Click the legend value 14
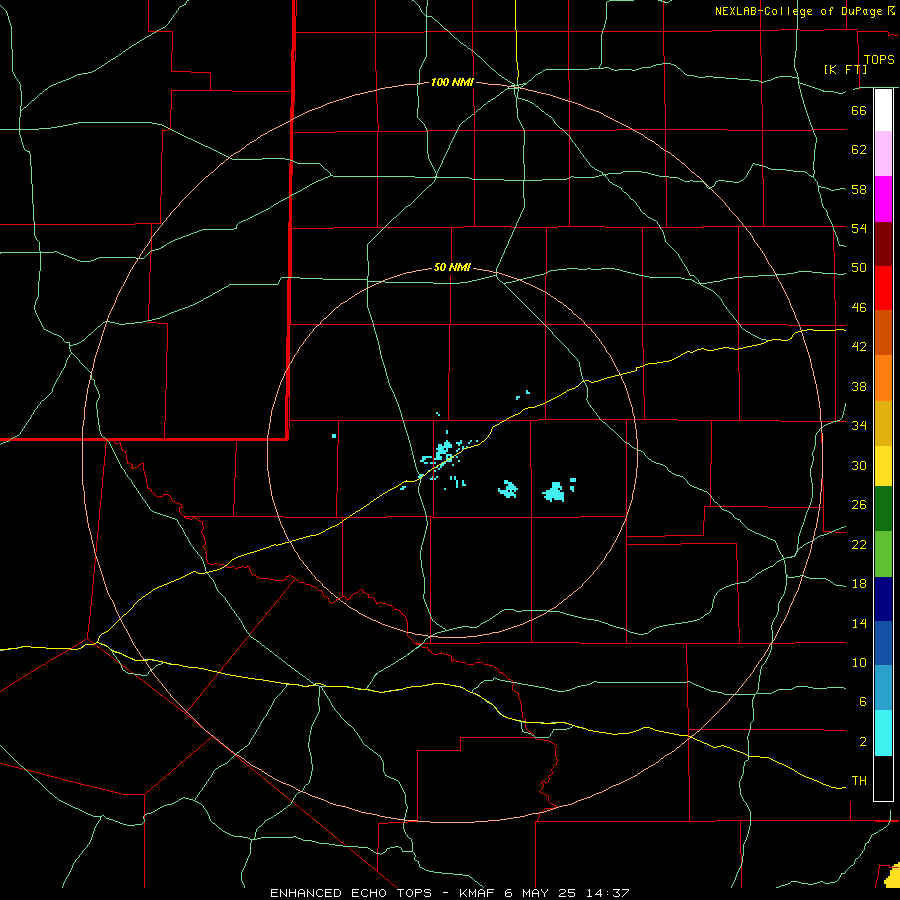 [859, 623]
